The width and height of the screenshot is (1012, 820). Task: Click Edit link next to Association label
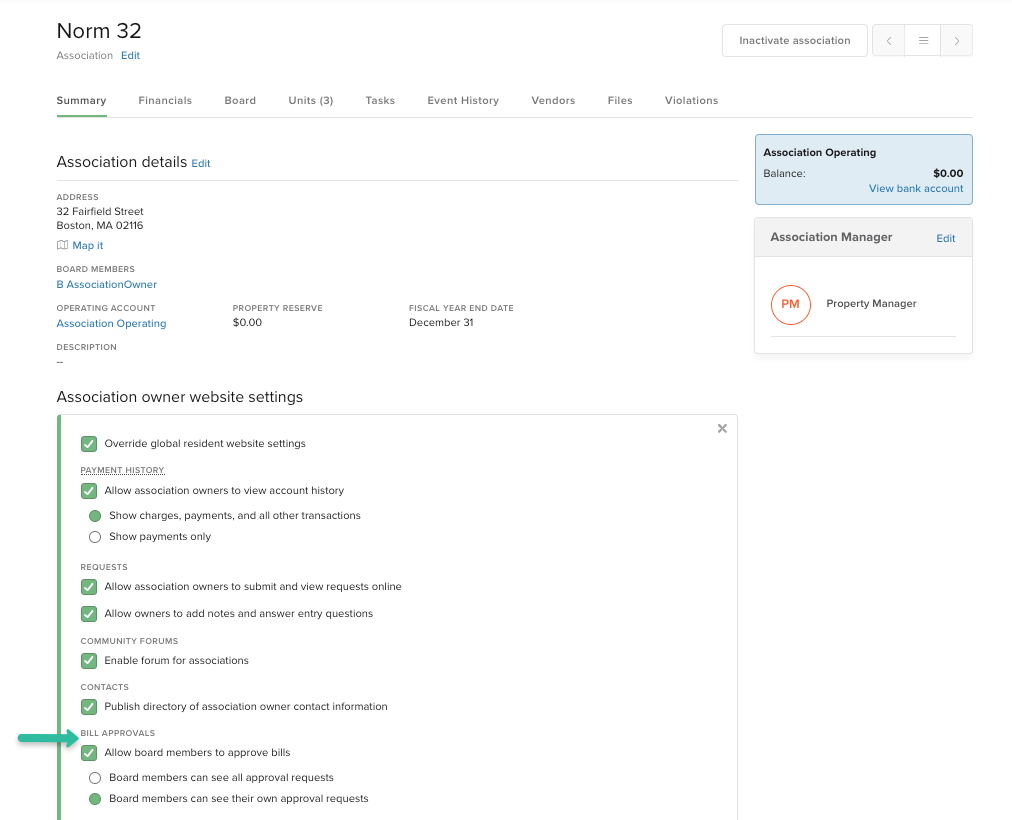pyautogui.click(x=130, y=55)
